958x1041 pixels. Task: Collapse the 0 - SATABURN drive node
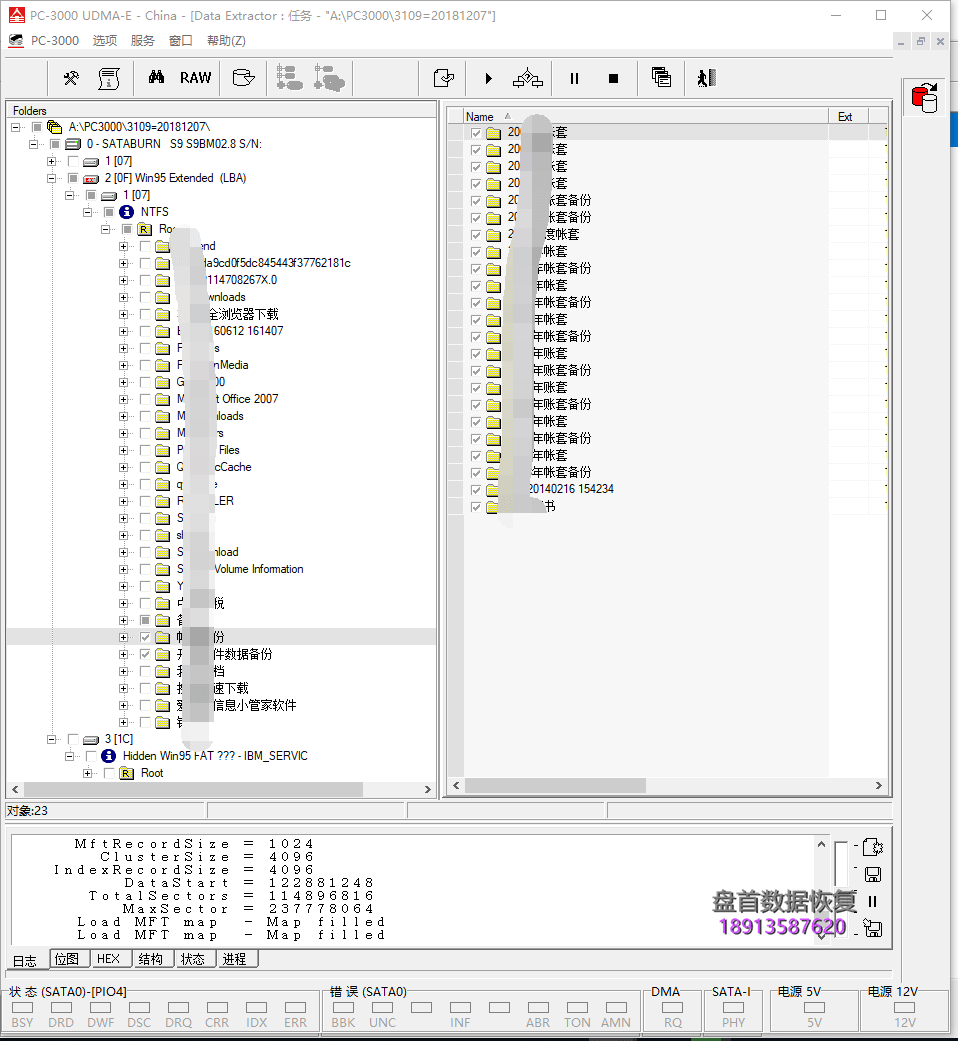[x=33, y=144]
